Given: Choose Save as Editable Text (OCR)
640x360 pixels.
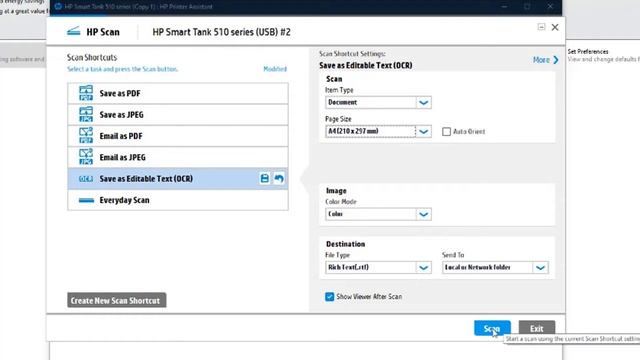Looking at the screenshot, I should [x=178, y=178].
